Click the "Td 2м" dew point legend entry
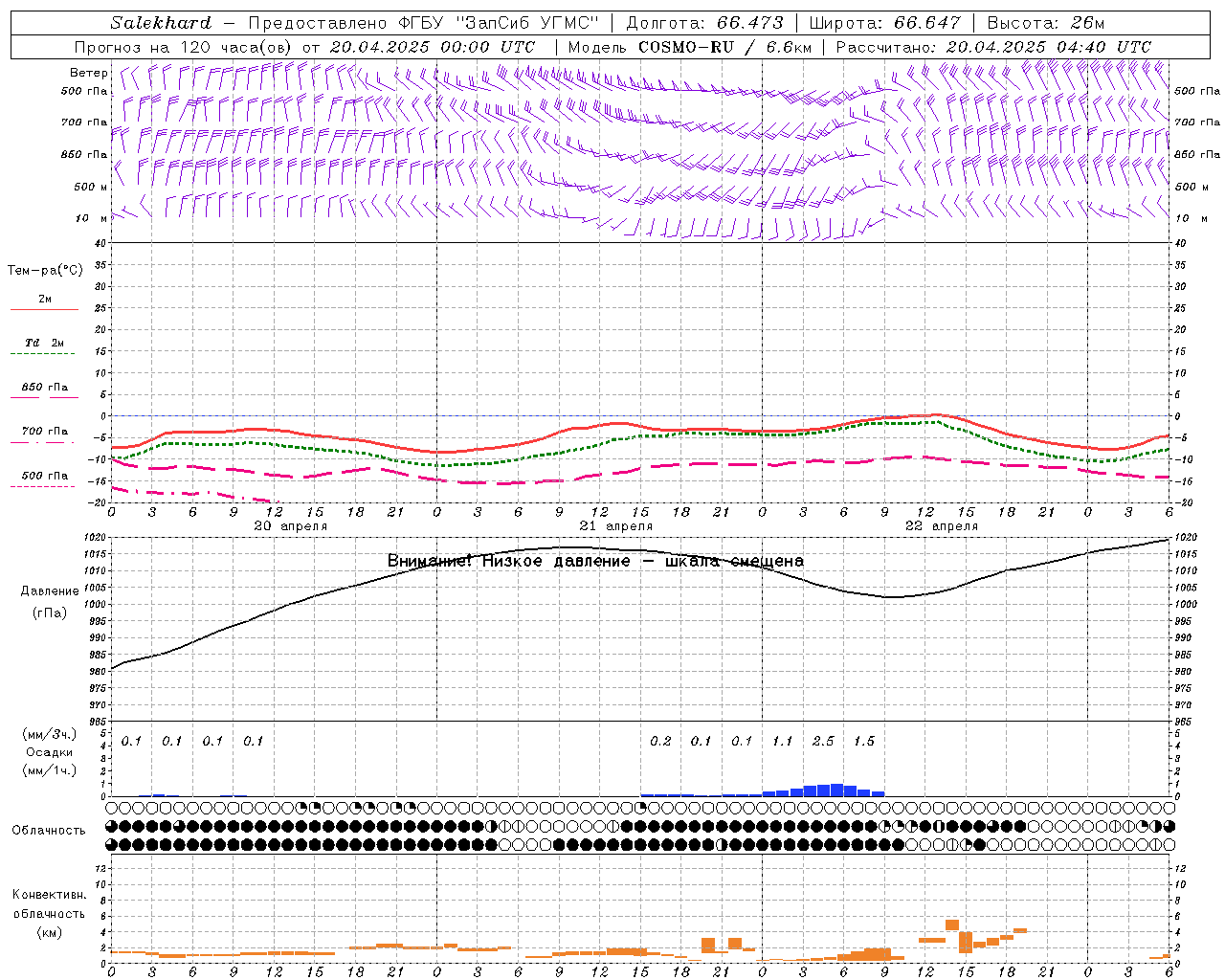1225x980 pixels. tap(44, 343)
